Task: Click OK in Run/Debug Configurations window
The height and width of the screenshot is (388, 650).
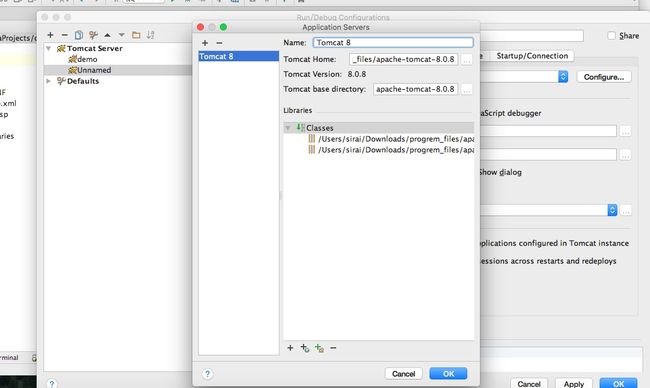Action: click(618, 384)
